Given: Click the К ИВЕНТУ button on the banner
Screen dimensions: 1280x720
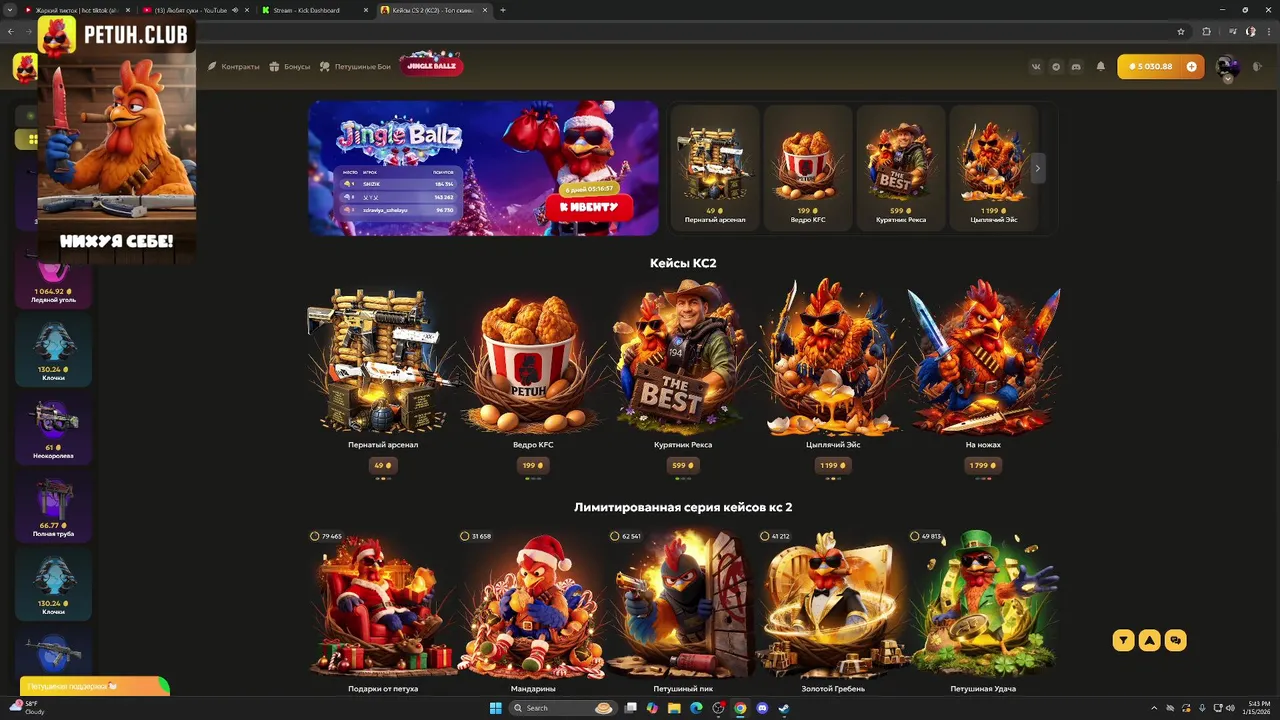Looking at the screenshot, I should pos(589,207).
